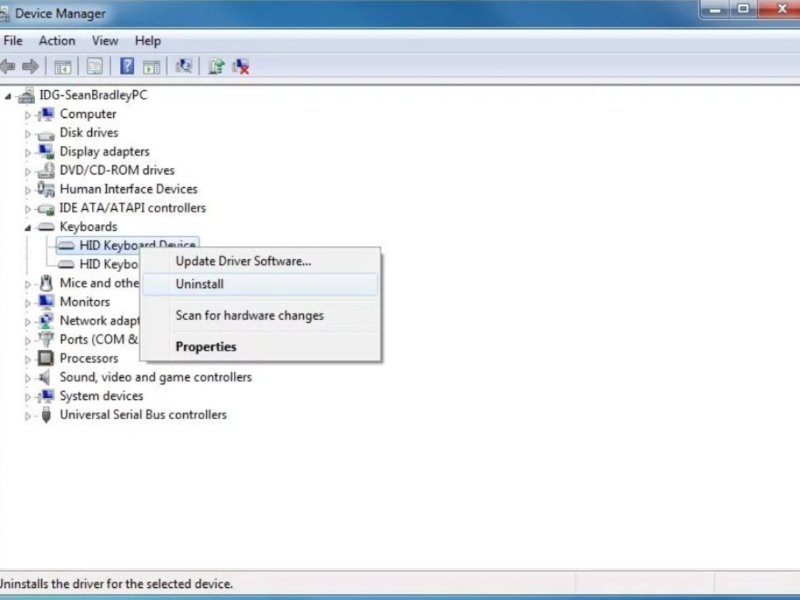The height and width of the screenshot is (600, 800).
Task: Select the System devices tree item
Action: pos(101,396)
